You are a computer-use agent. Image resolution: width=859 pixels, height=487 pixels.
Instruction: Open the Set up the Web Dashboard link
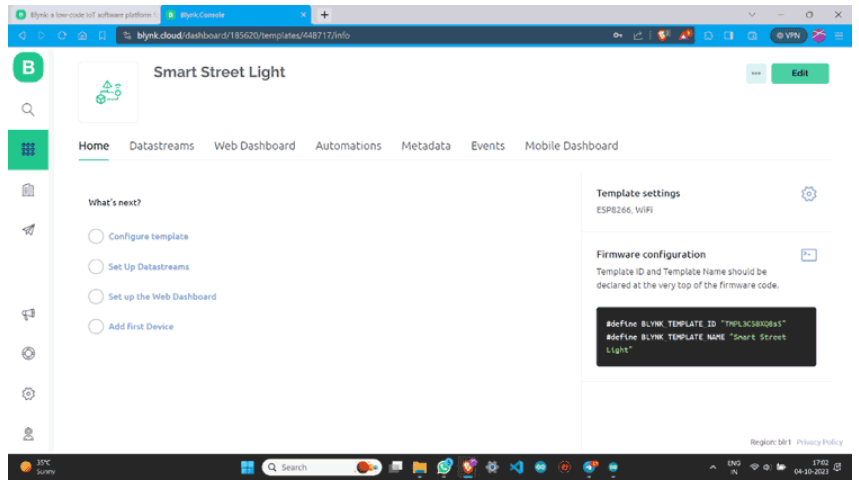(162, 297)
